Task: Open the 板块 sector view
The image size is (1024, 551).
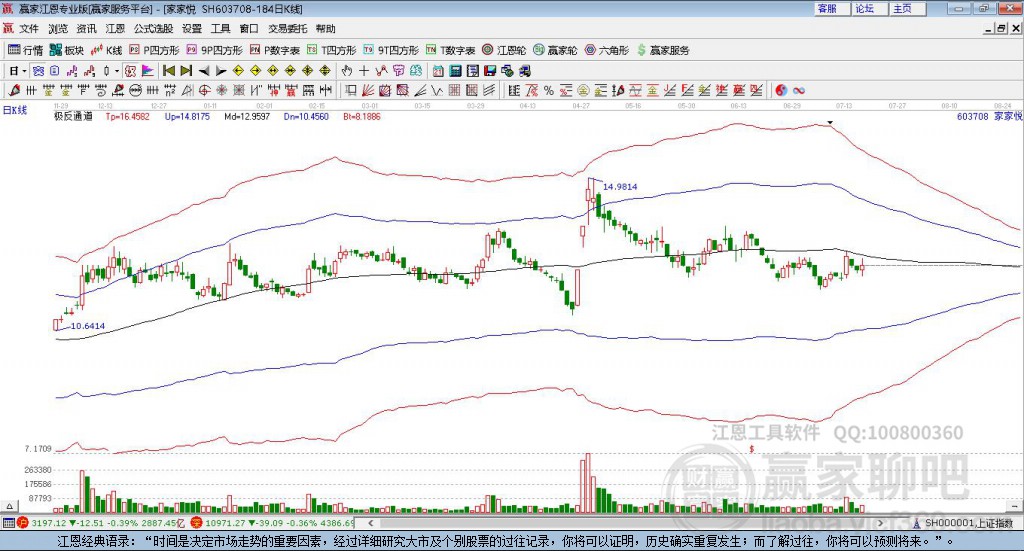Action: pyautogui.click(x=67, y=50)
